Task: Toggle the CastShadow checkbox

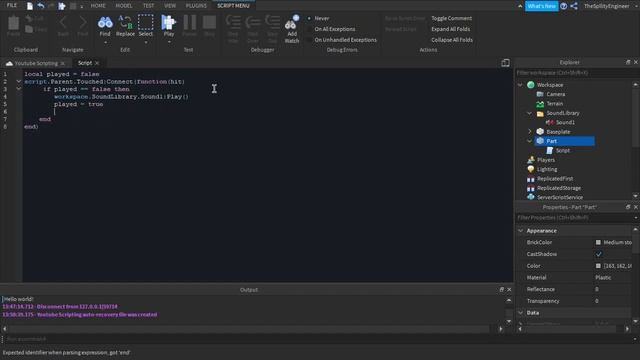Action: click(598, 254)
